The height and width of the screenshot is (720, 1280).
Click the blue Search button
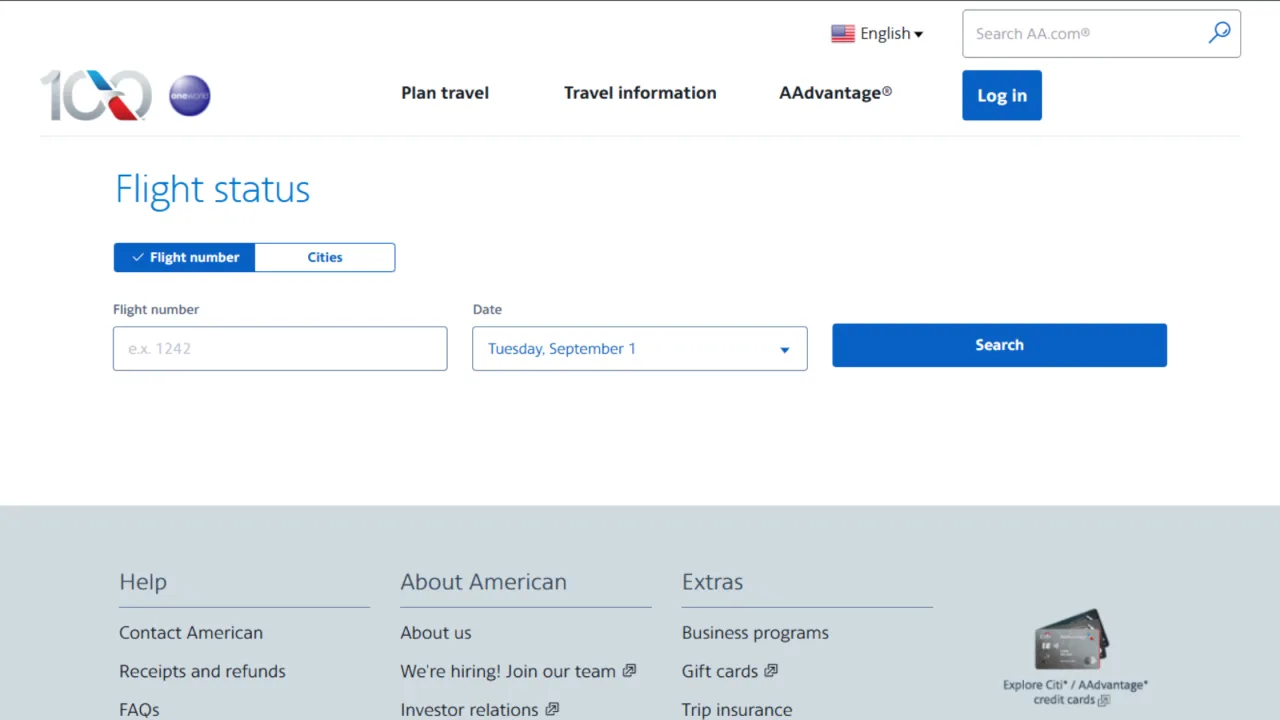pyautogui.click(x=1000, y=345)
